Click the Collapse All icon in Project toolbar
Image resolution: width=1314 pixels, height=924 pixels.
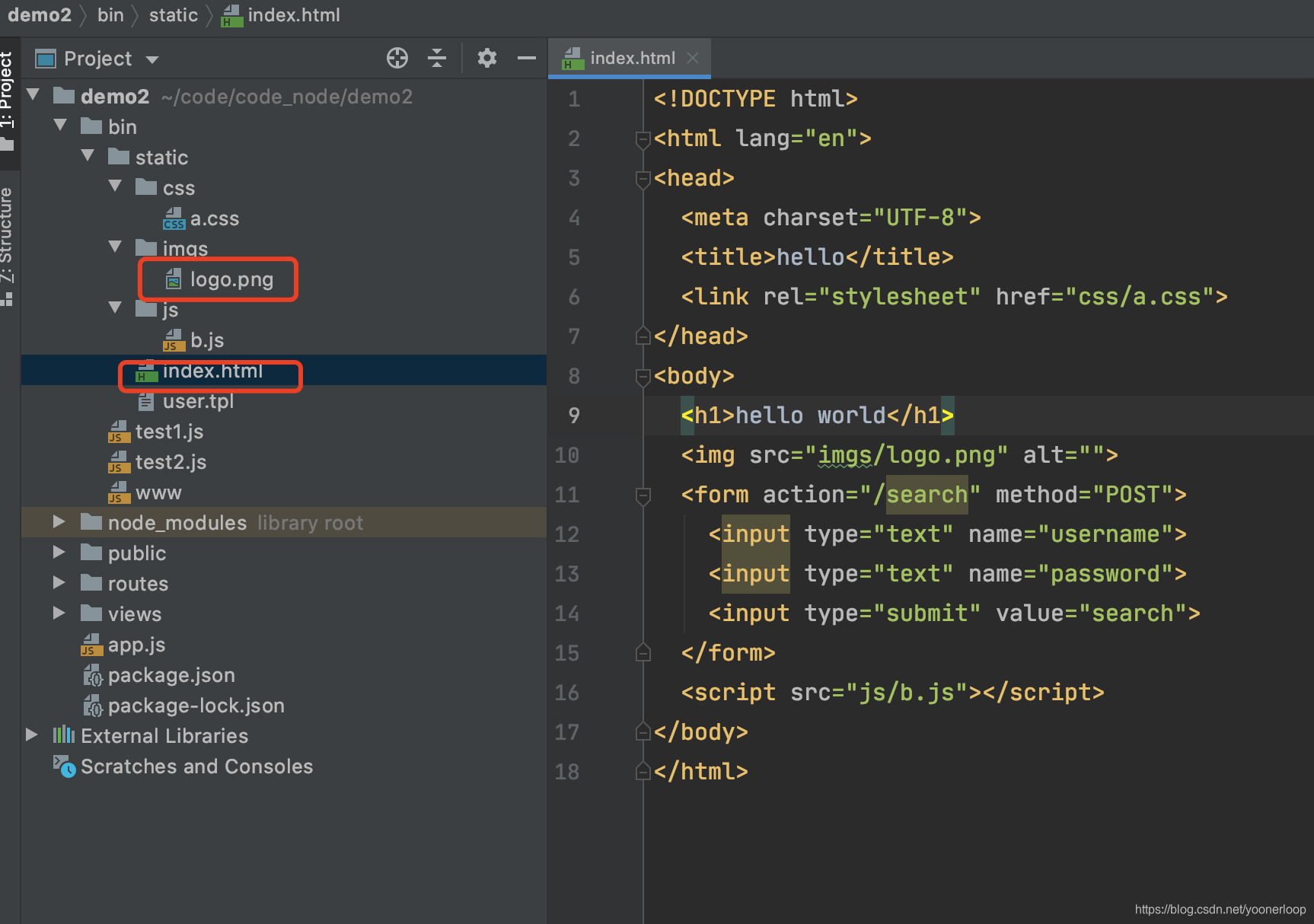pos(437,58)
